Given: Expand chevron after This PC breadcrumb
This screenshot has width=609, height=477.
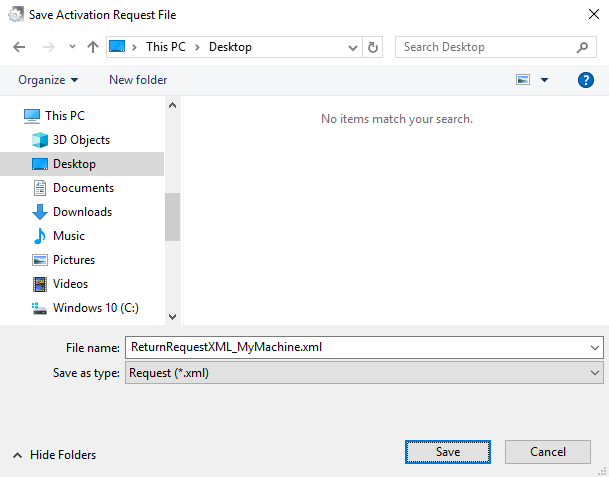Looking at the screenshot, I should pos(197,47).
